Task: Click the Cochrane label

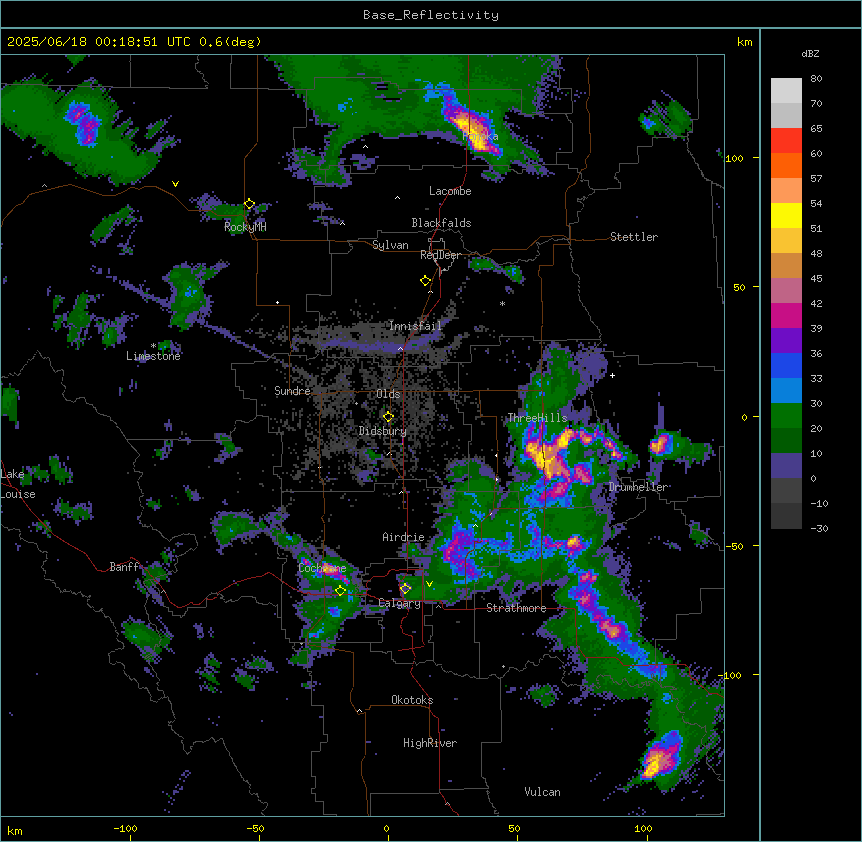Action: [322, 568]
